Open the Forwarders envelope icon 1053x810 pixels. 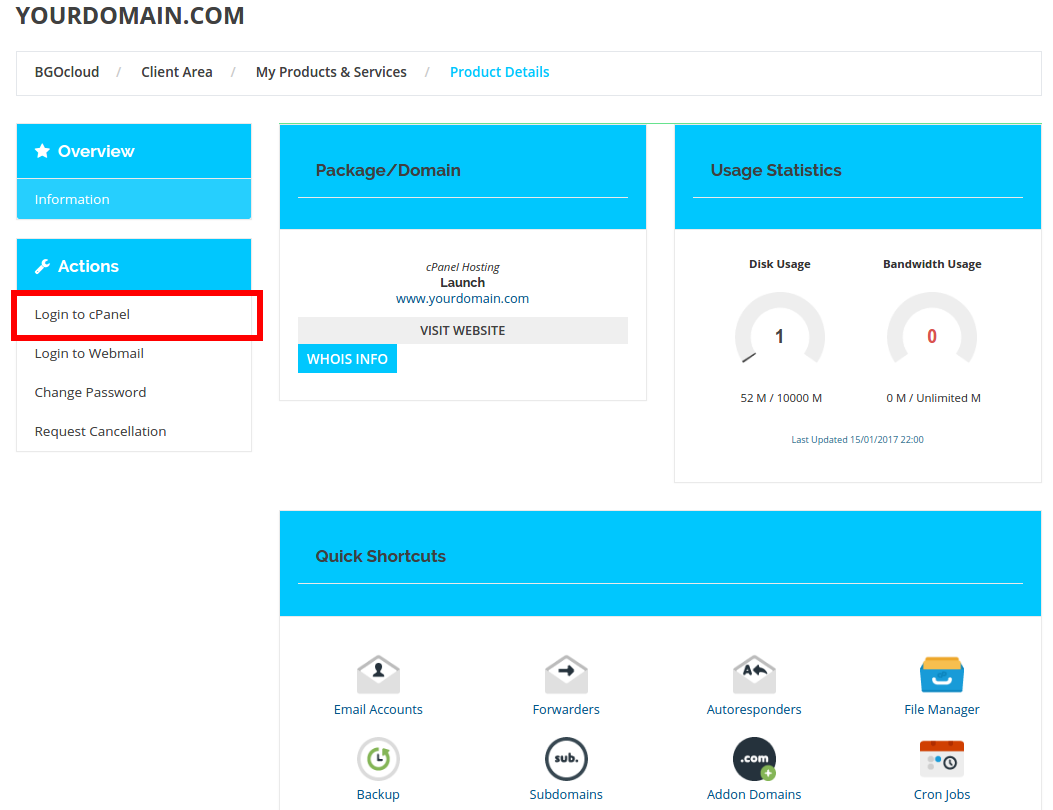click(x=566, y=674)
